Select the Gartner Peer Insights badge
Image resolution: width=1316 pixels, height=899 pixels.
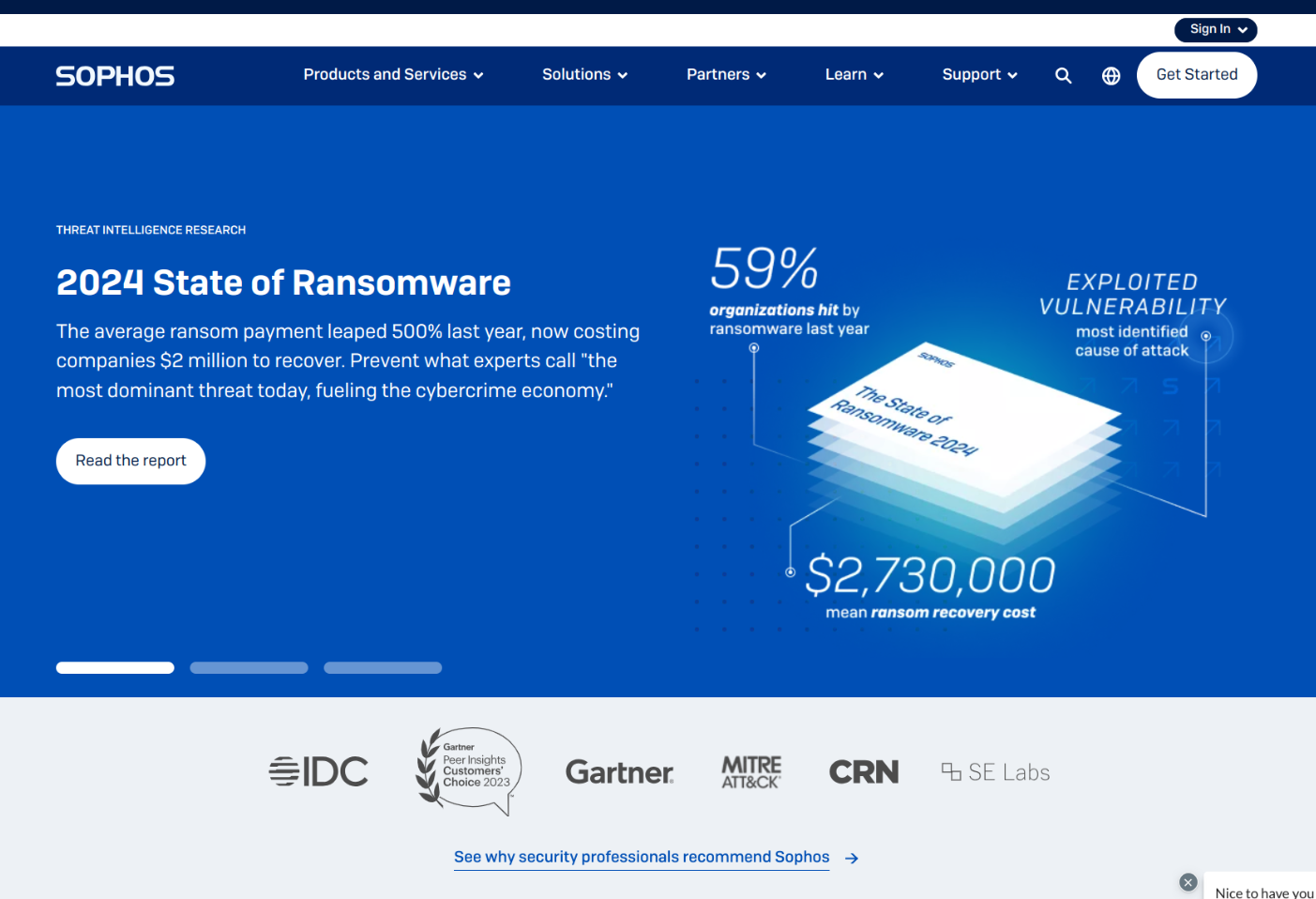468,771
